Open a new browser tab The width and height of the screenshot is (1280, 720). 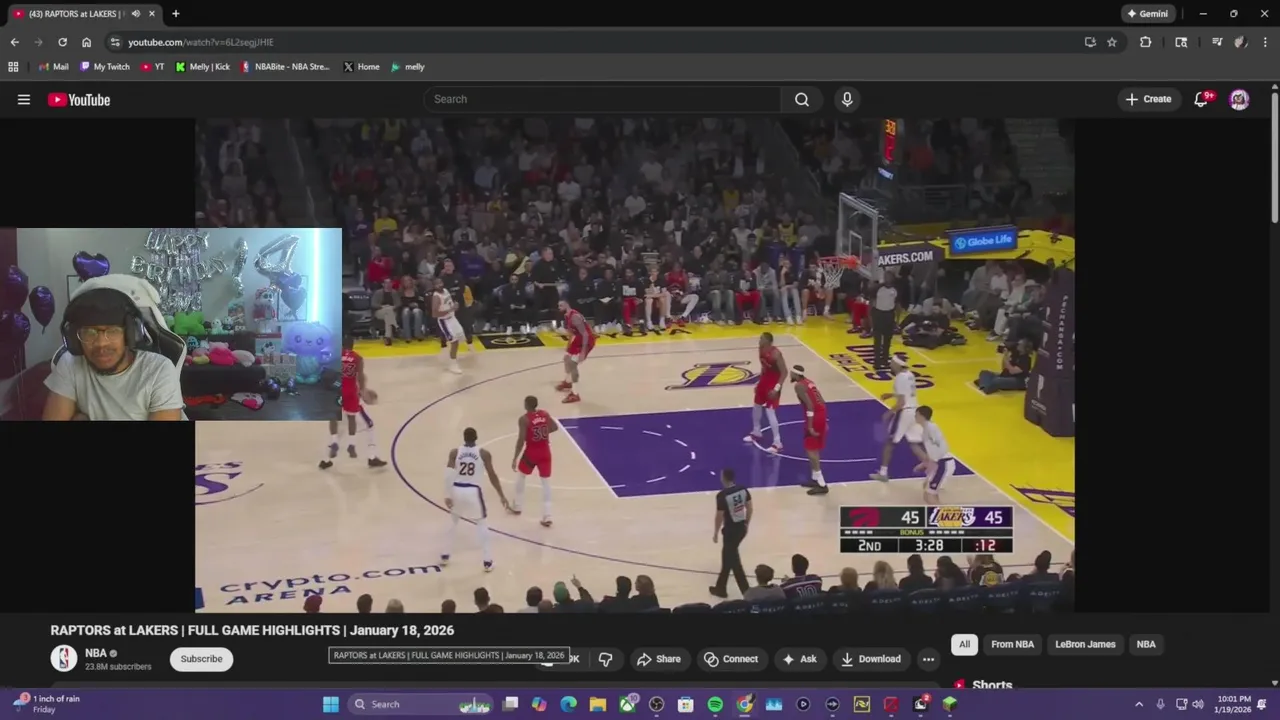click(176, 14)
